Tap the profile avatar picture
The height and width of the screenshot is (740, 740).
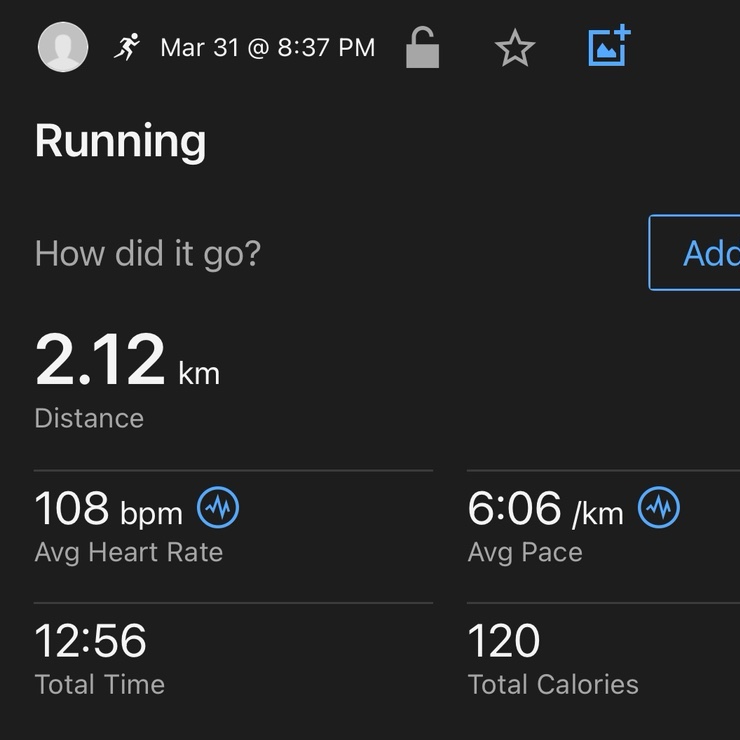[x=63, y=47]
